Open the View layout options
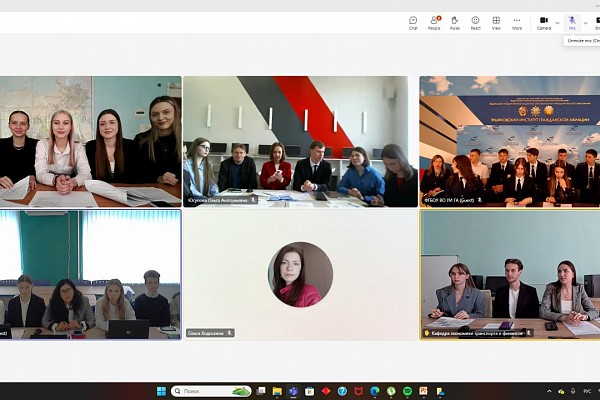 pyautogui.click(x=496, y=23)
